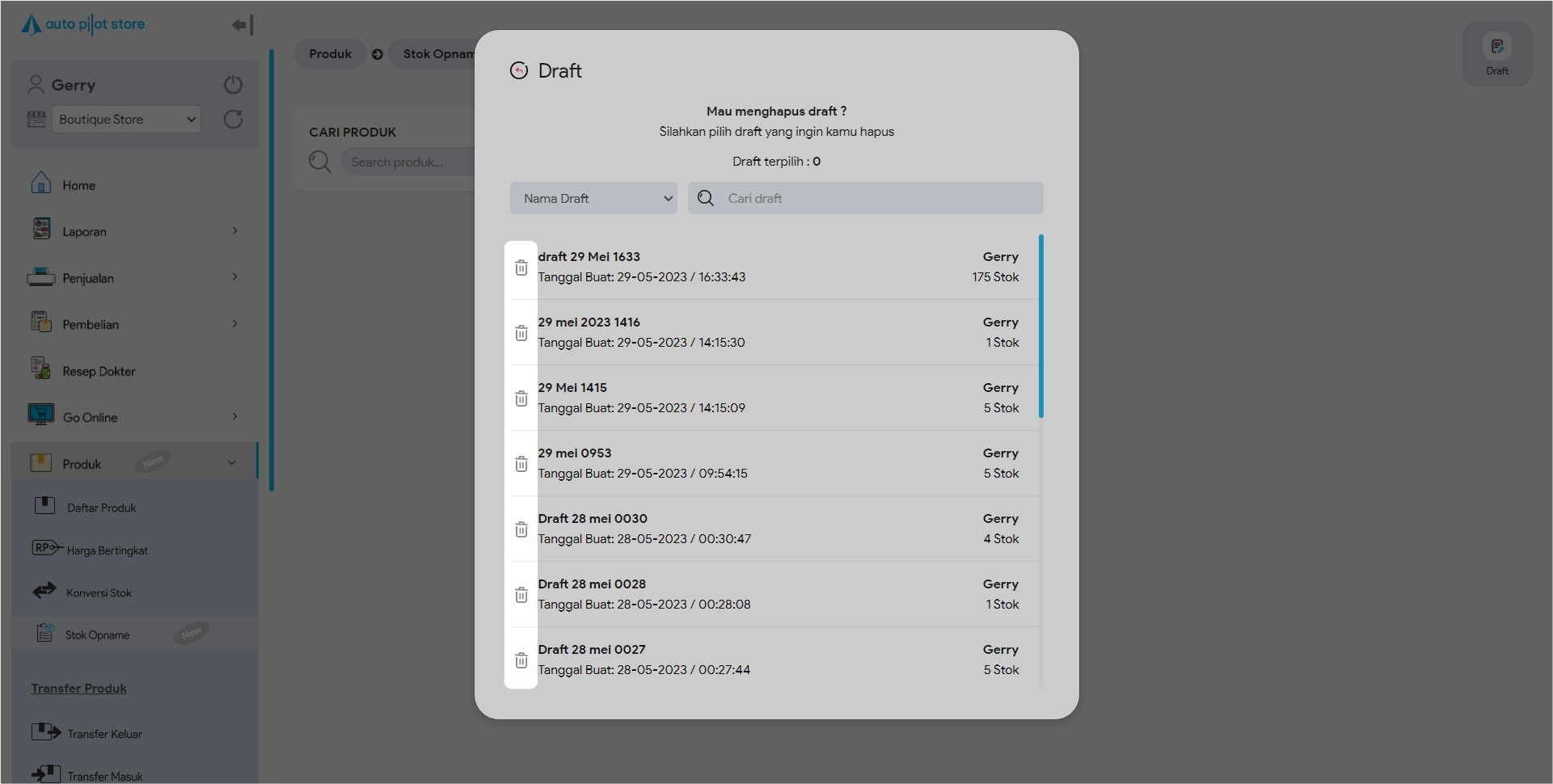Click the back arrow icon next to Draft title
Image resolution: width=1553 pixels, height=784 pixels.
click(519, 71)
